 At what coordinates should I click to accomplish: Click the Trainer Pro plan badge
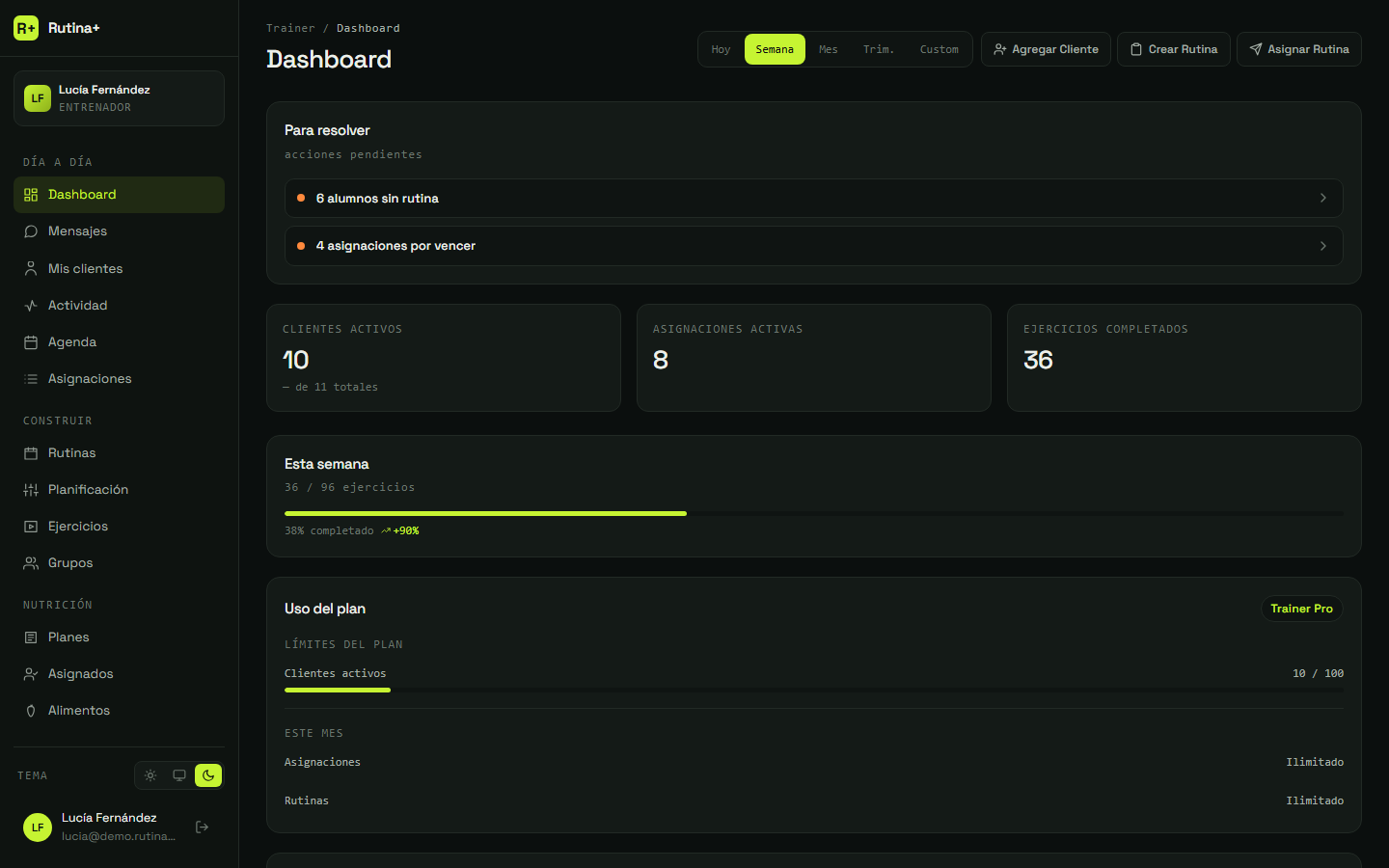pyautogui.click(x=1302, y=609)
